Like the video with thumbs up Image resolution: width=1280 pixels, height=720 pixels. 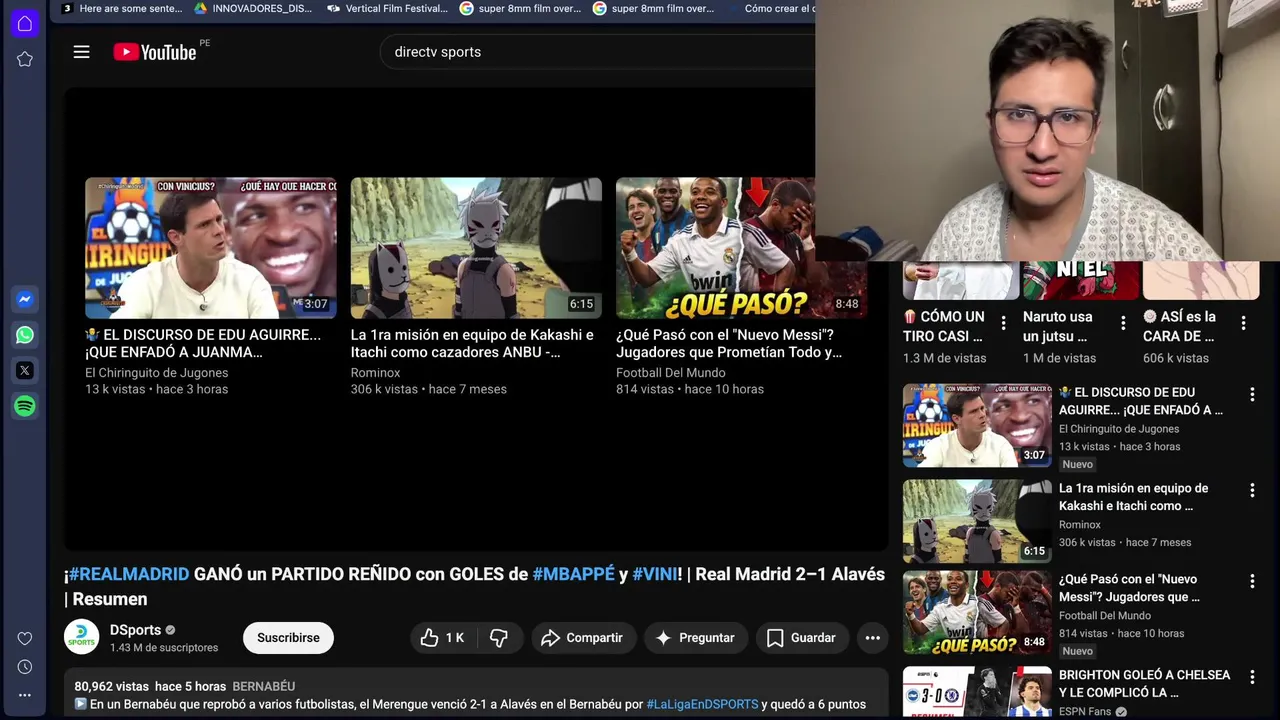(x=442, y=638)
